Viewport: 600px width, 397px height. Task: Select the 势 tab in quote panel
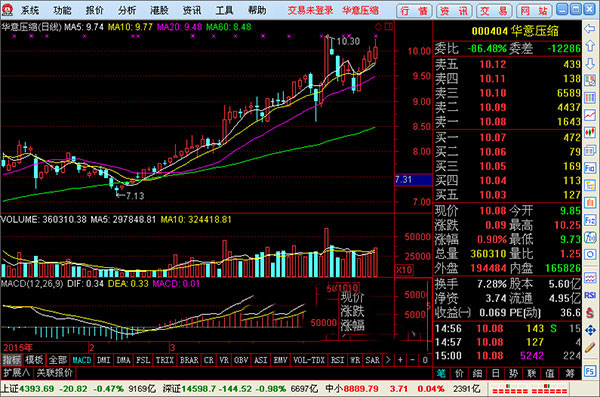pos(514,373)
